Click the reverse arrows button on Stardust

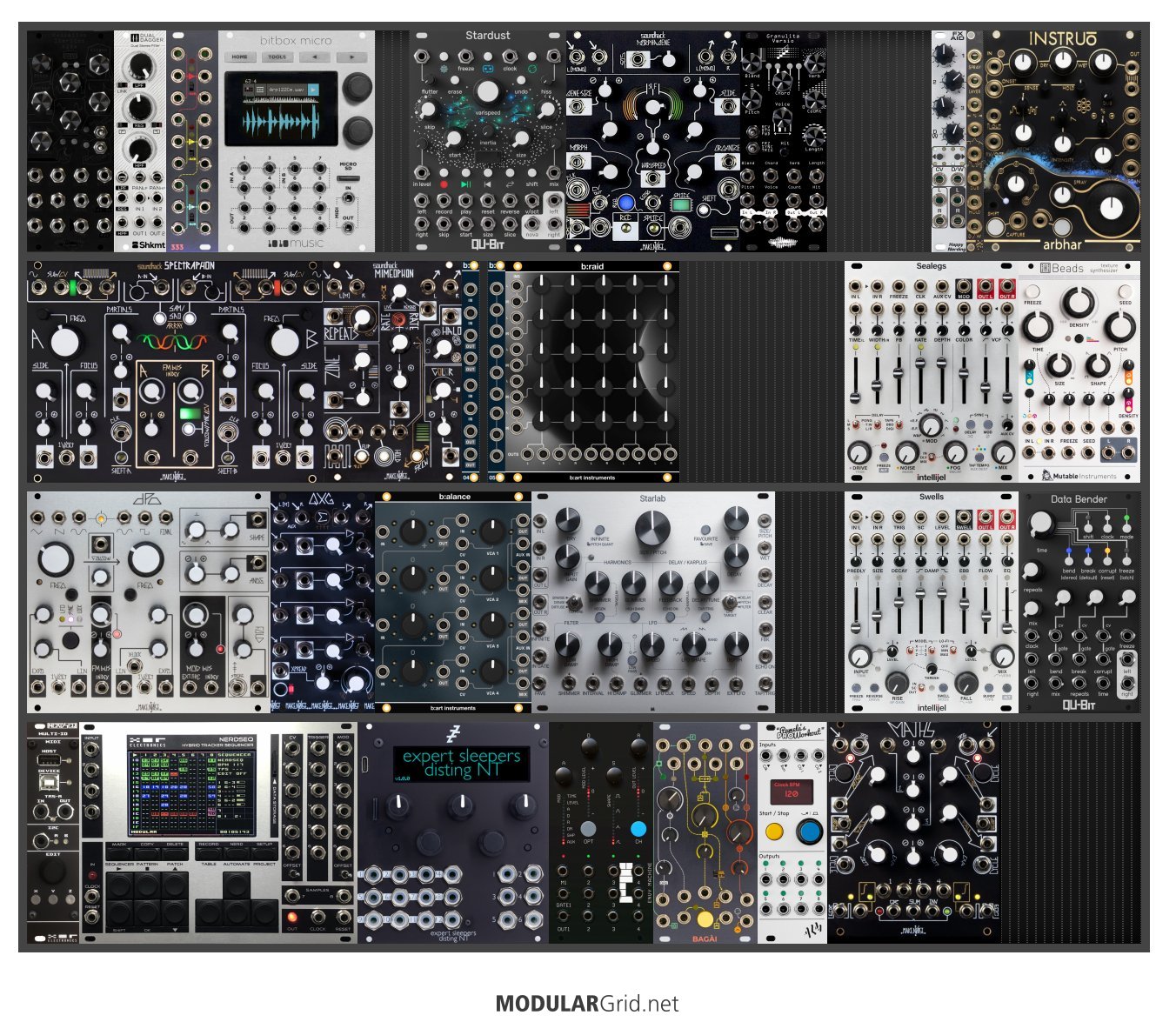[x=510, y=185]
